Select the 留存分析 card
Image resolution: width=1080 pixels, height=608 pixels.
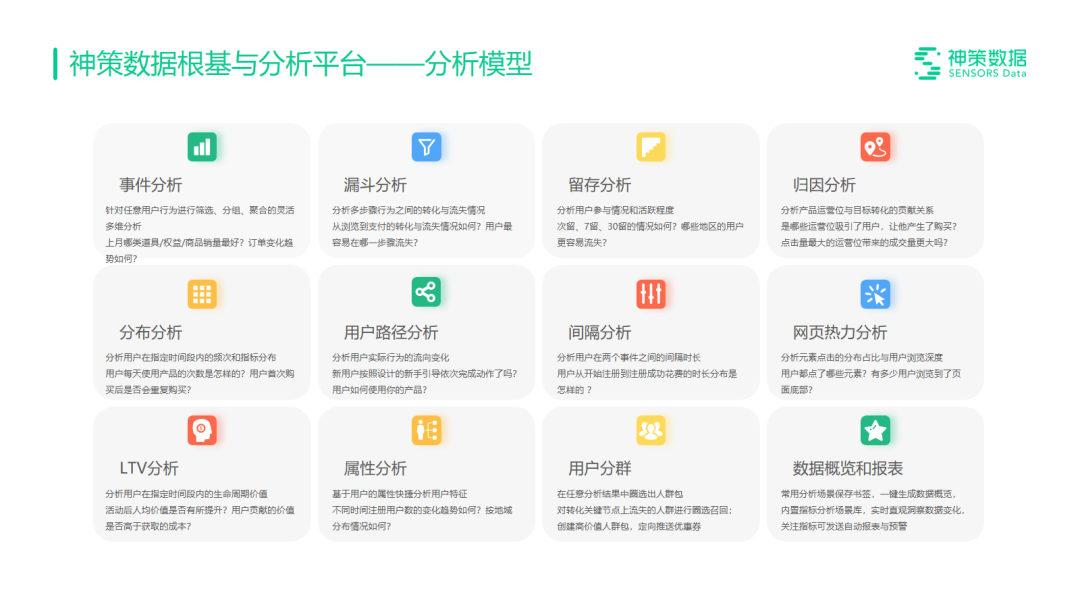coord(651,190)
